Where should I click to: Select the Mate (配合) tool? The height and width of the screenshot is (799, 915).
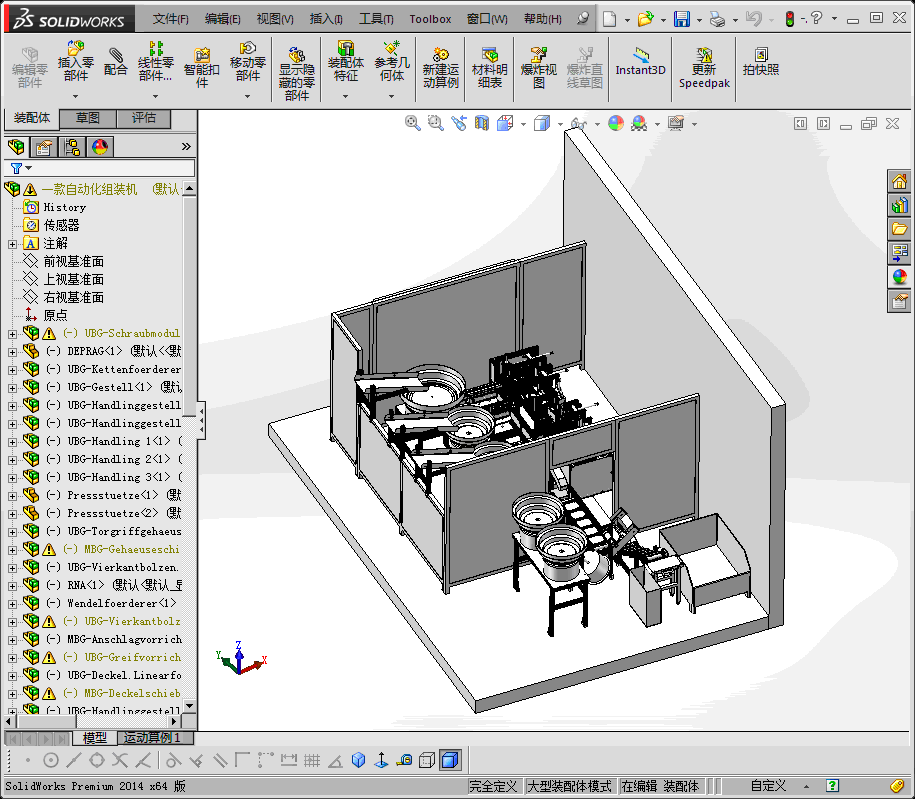pos(116,62)
